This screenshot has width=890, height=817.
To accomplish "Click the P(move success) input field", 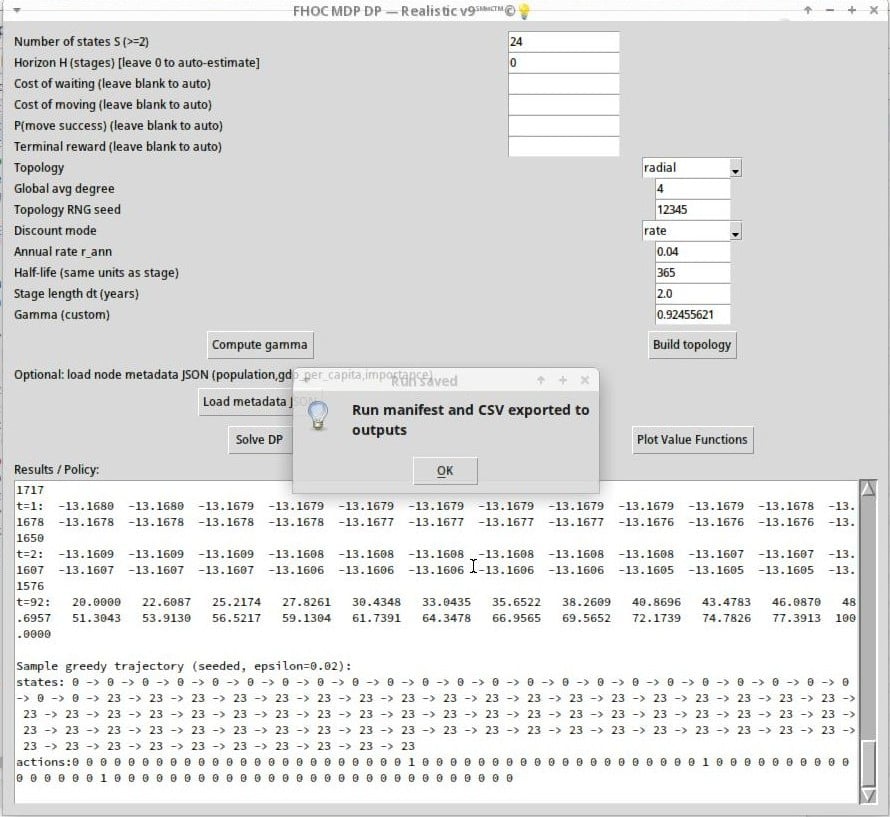I will pos(563,126).
